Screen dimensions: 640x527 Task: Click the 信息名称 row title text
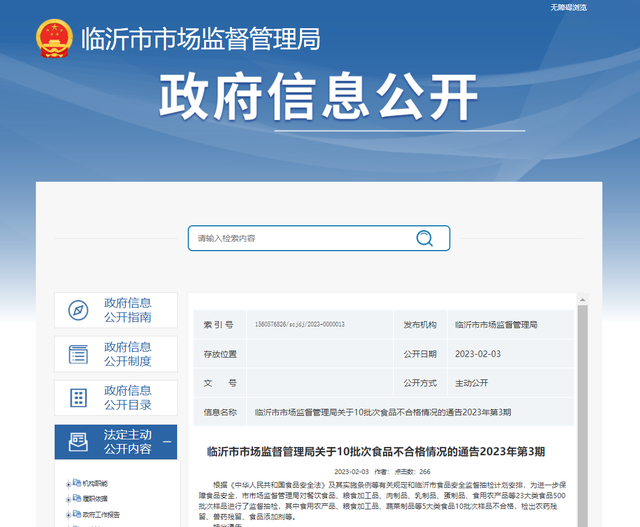tap(383, 412)
